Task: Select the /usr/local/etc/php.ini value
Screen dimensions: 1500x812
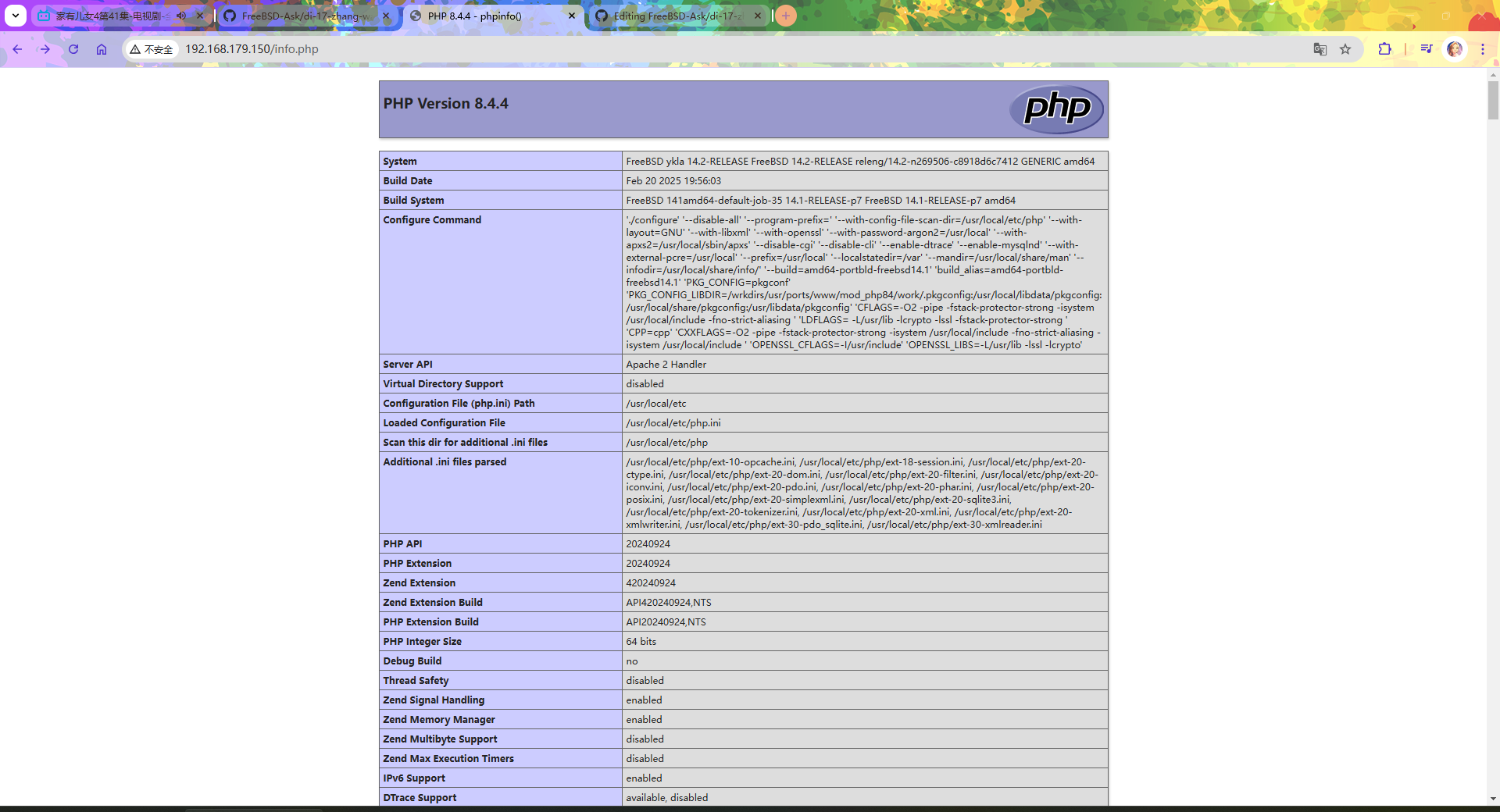Action: (673, 423)
